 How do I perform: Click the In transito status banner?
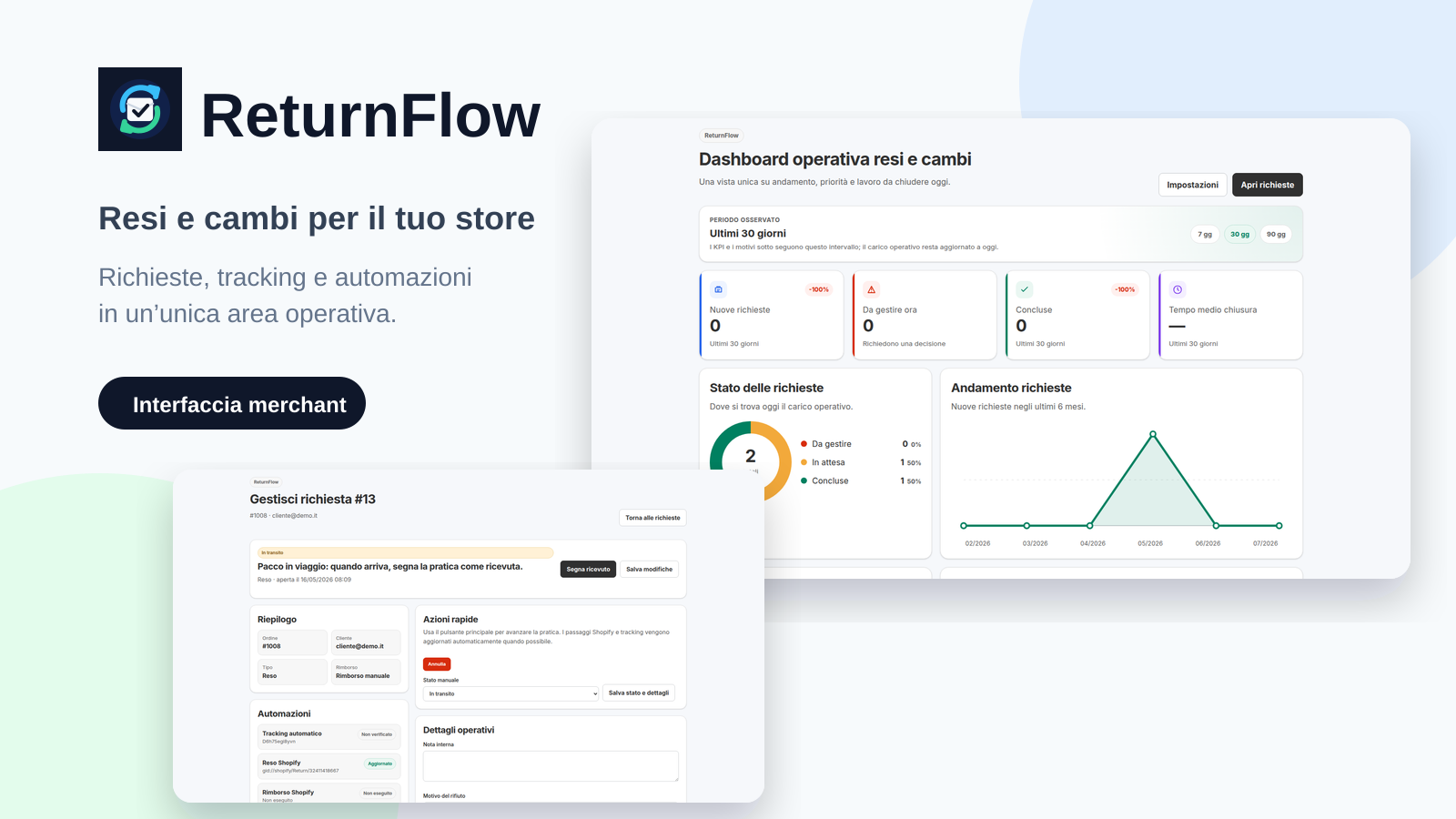(406, 552)
